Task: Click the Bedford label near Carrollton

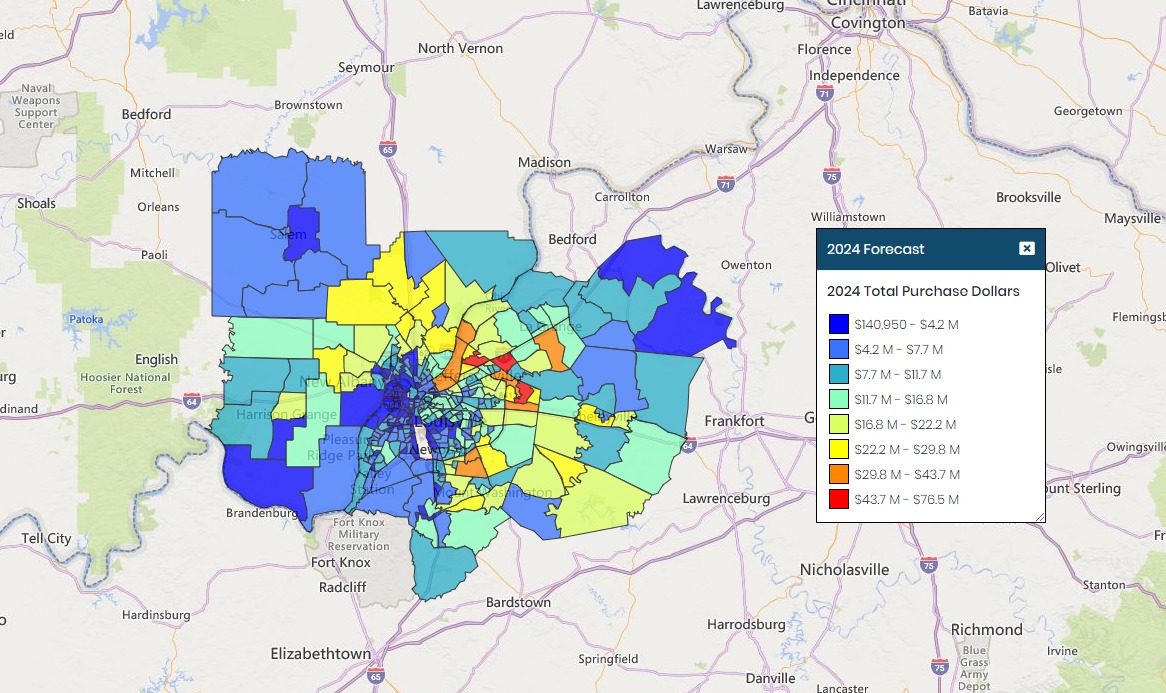Action: click(572, 239)
